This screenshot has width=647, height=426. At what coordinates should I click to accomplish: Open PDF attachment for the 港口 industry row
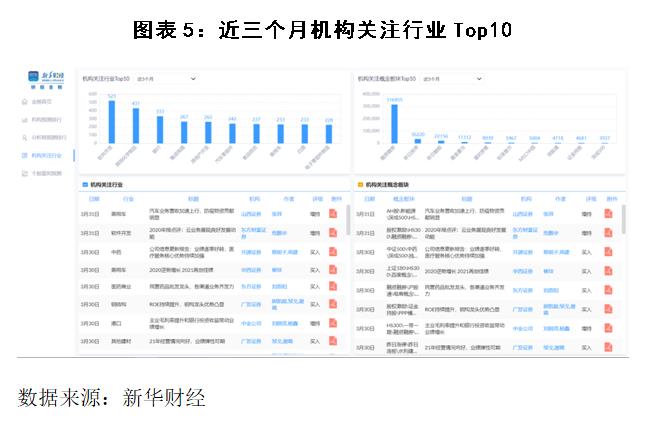coord(333,324)
